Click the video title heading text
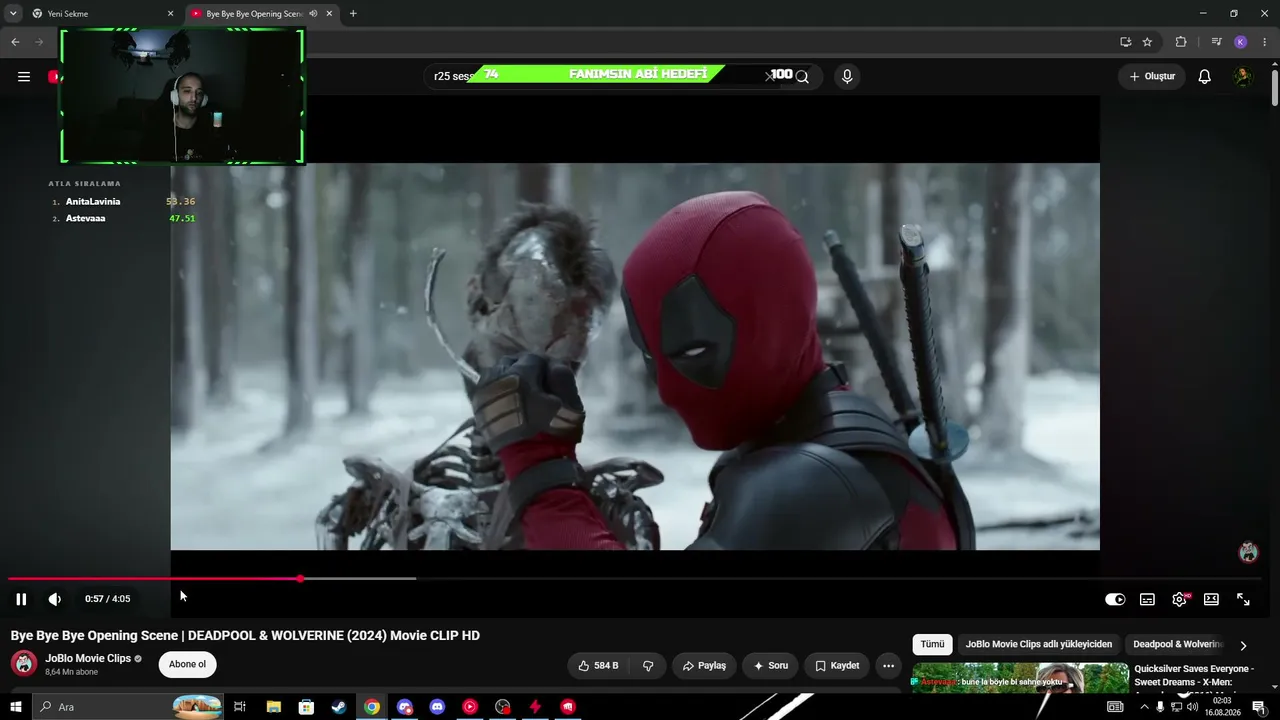The height and width of the screenshot is (720, 1280). pos(245,636)
